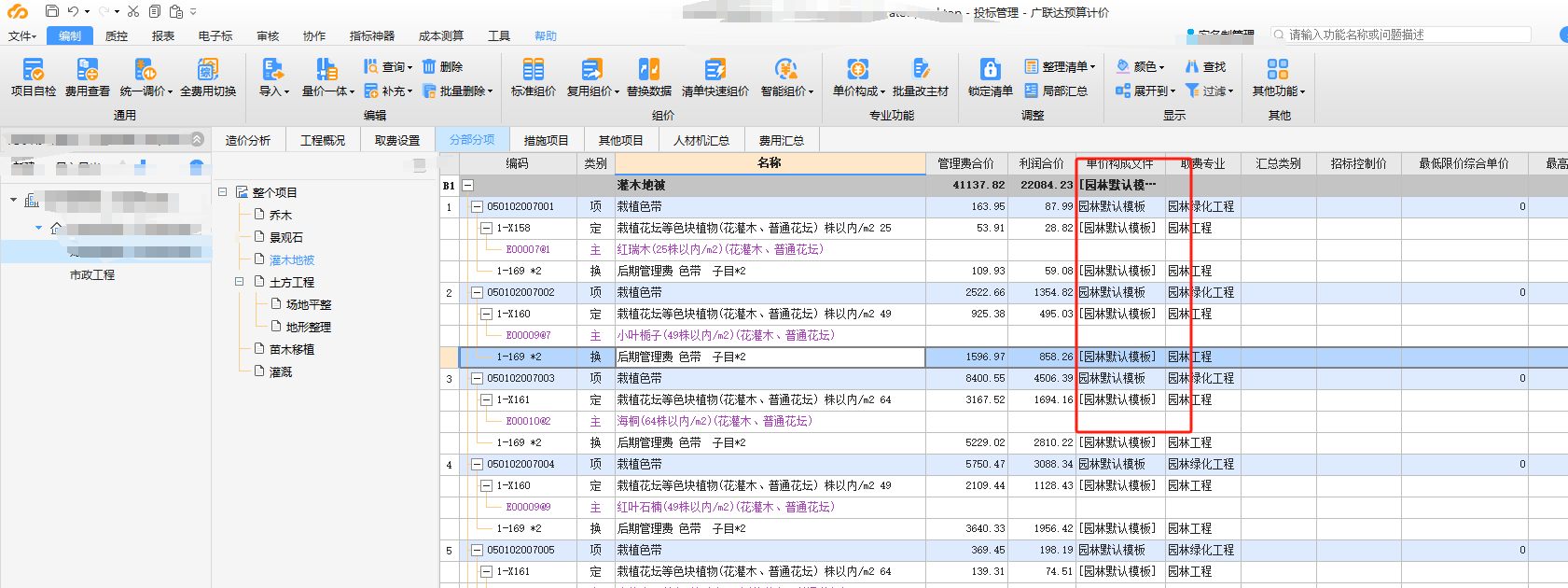Open the 帮助 menu
The height and width of the screenshot is (588, 1568).
point(546,36)
